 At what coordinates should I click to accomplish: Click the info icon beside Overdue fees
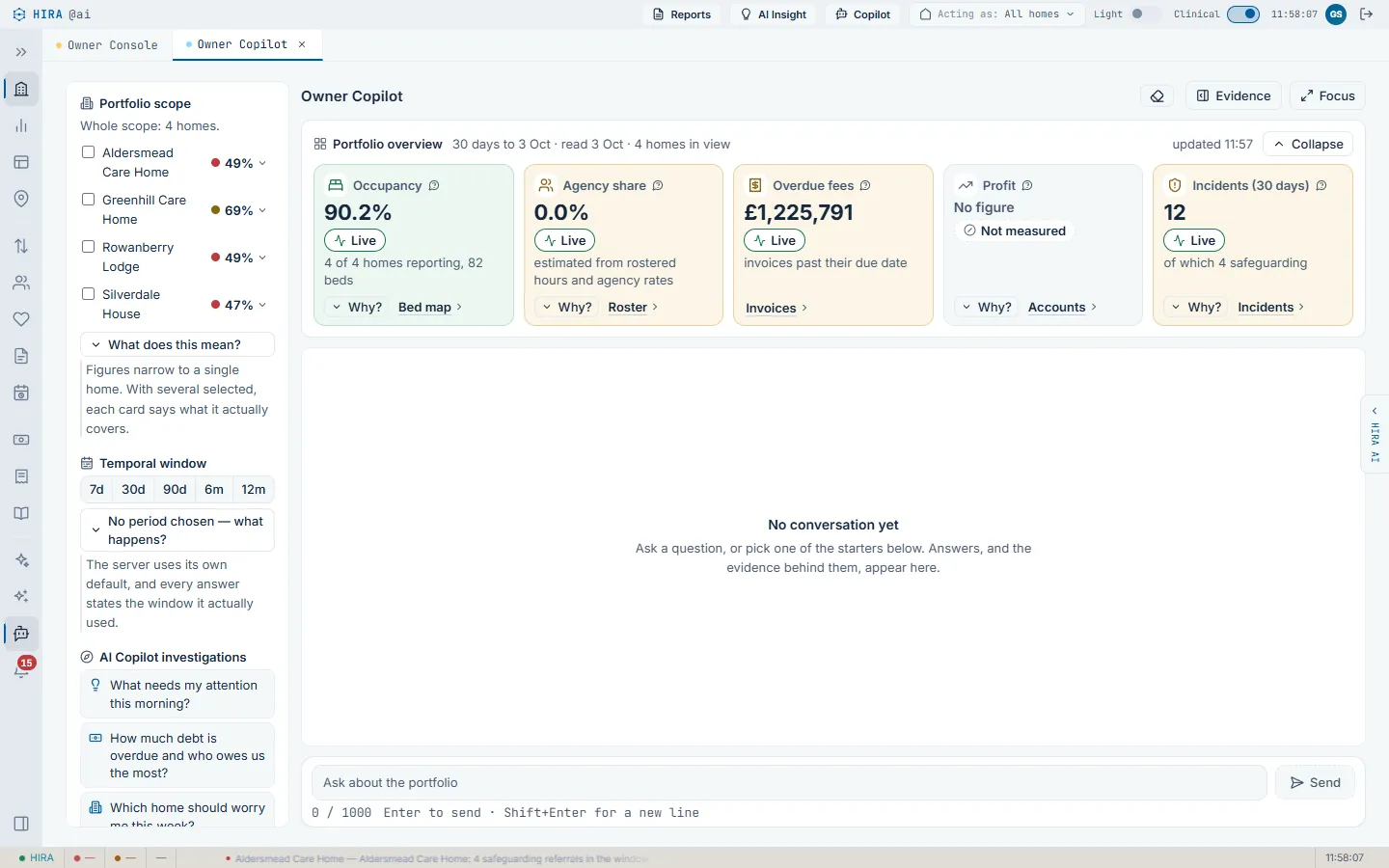pyautogui.click(x=865, y=186)
